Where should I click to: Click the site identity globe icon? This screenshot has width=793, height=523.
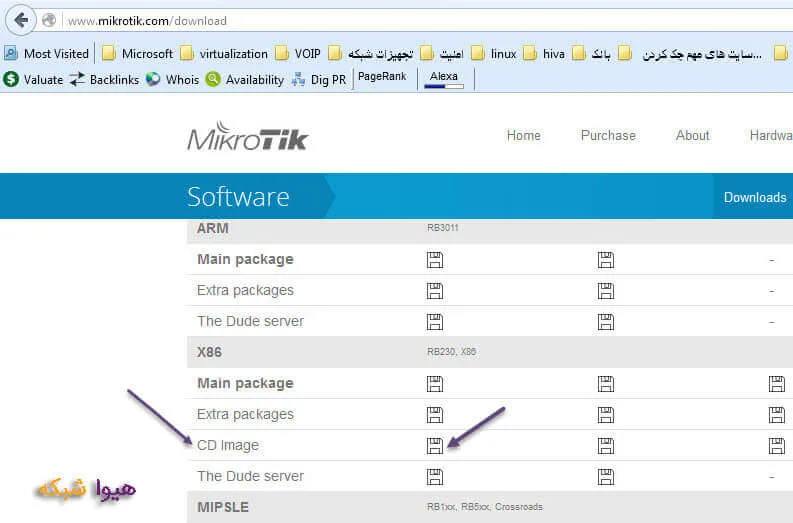49,20
